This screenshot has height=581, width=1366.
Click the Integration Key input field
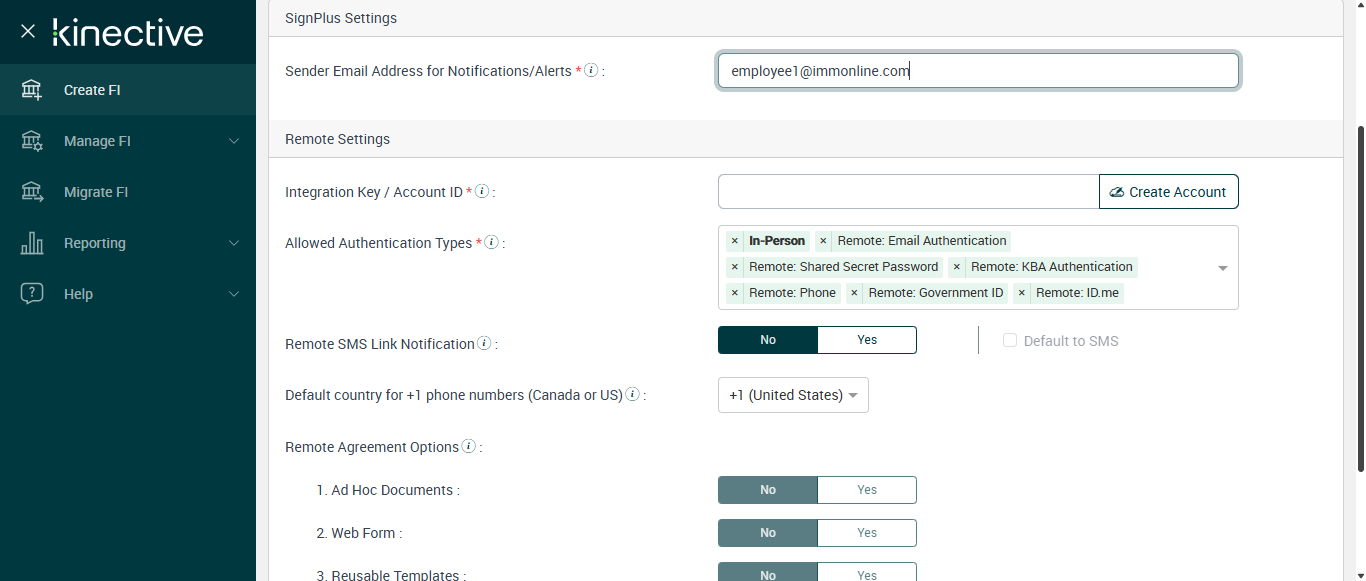908,192
